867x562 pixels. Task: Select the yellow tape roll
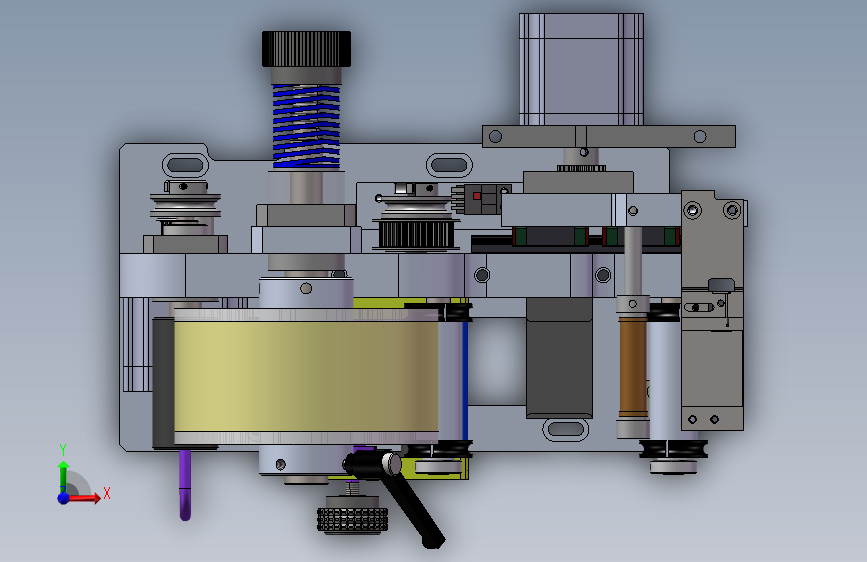tap(306, 376)
